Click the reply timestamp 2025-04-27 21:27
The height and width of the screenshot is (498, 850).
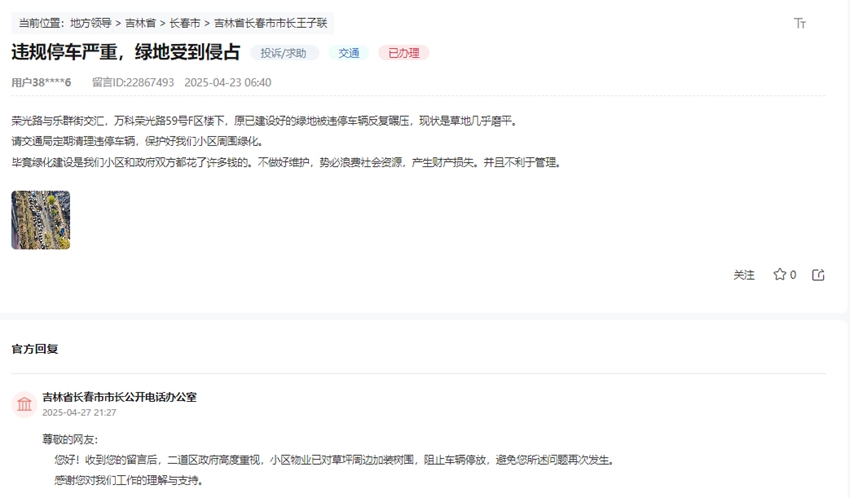(x=79, y=412)
